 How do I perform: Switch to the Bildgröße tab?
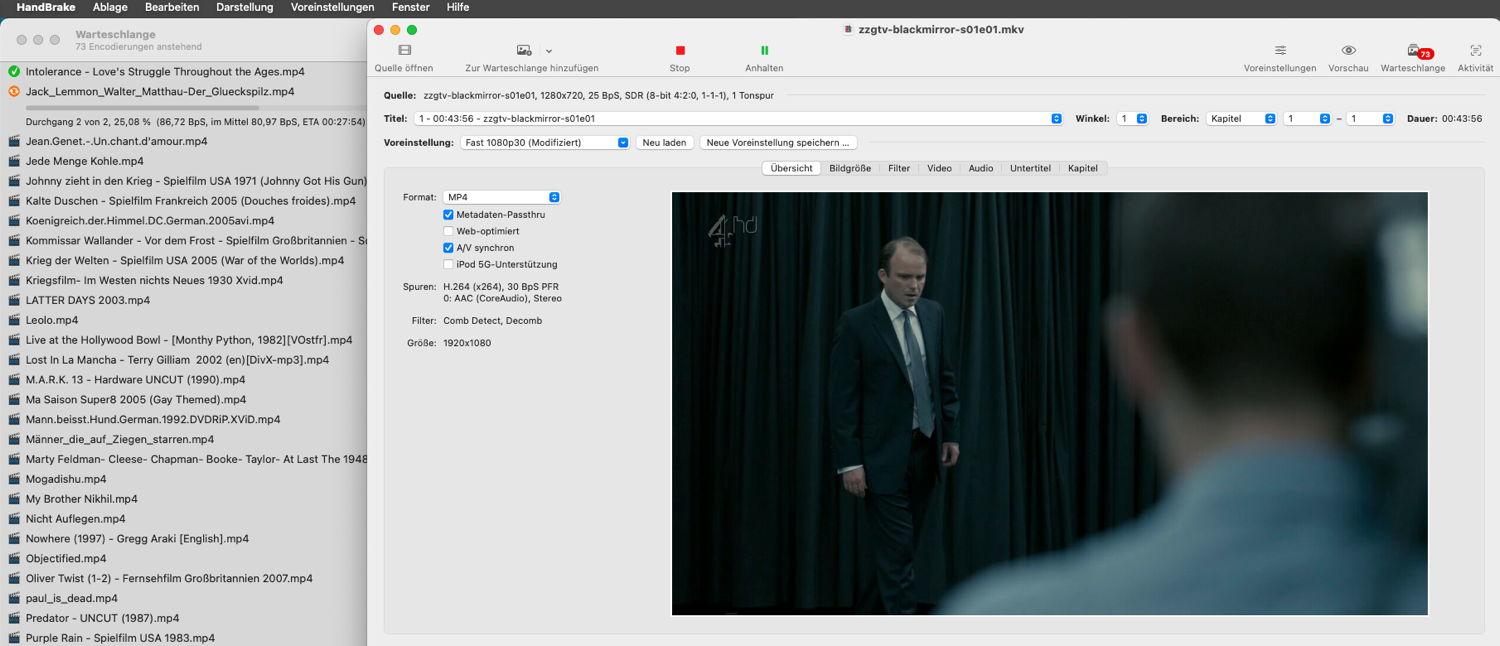click(850, 168)
